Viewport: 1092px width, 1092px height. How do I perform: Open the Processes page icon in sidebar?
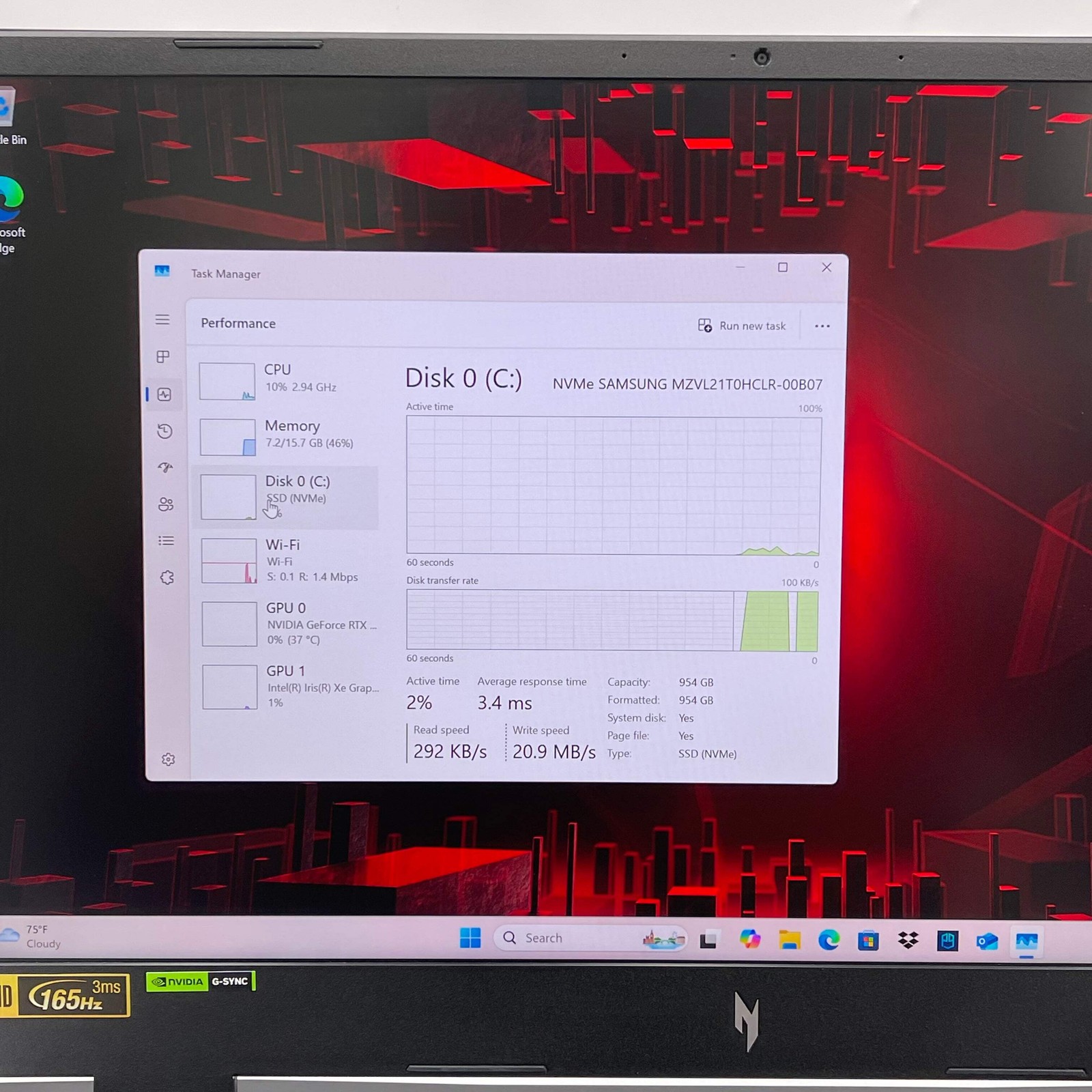[x=163, y=356]
